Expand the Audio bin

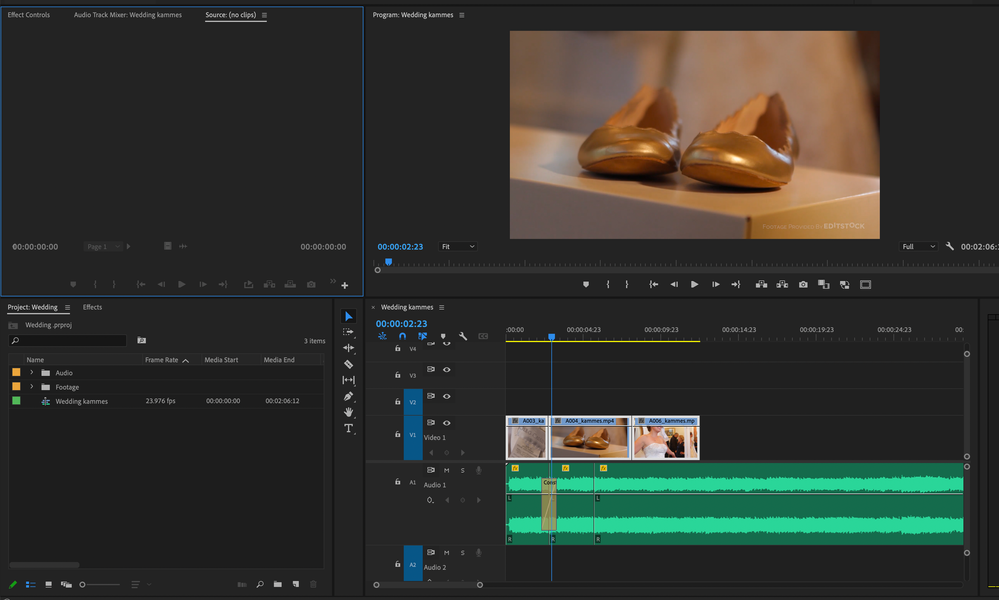point(31,373)
